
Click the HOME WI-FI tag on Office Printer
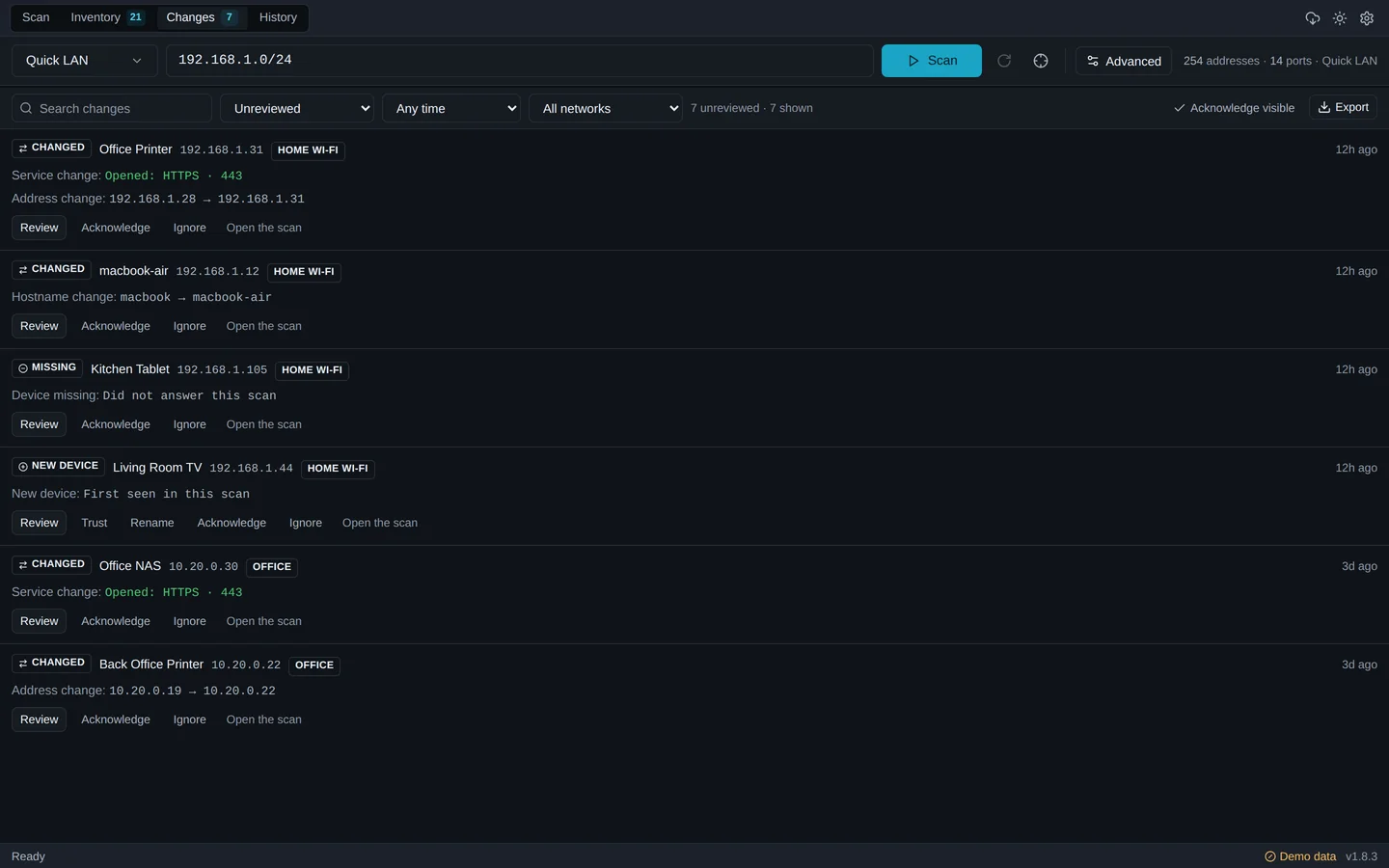tap(308, 149)
